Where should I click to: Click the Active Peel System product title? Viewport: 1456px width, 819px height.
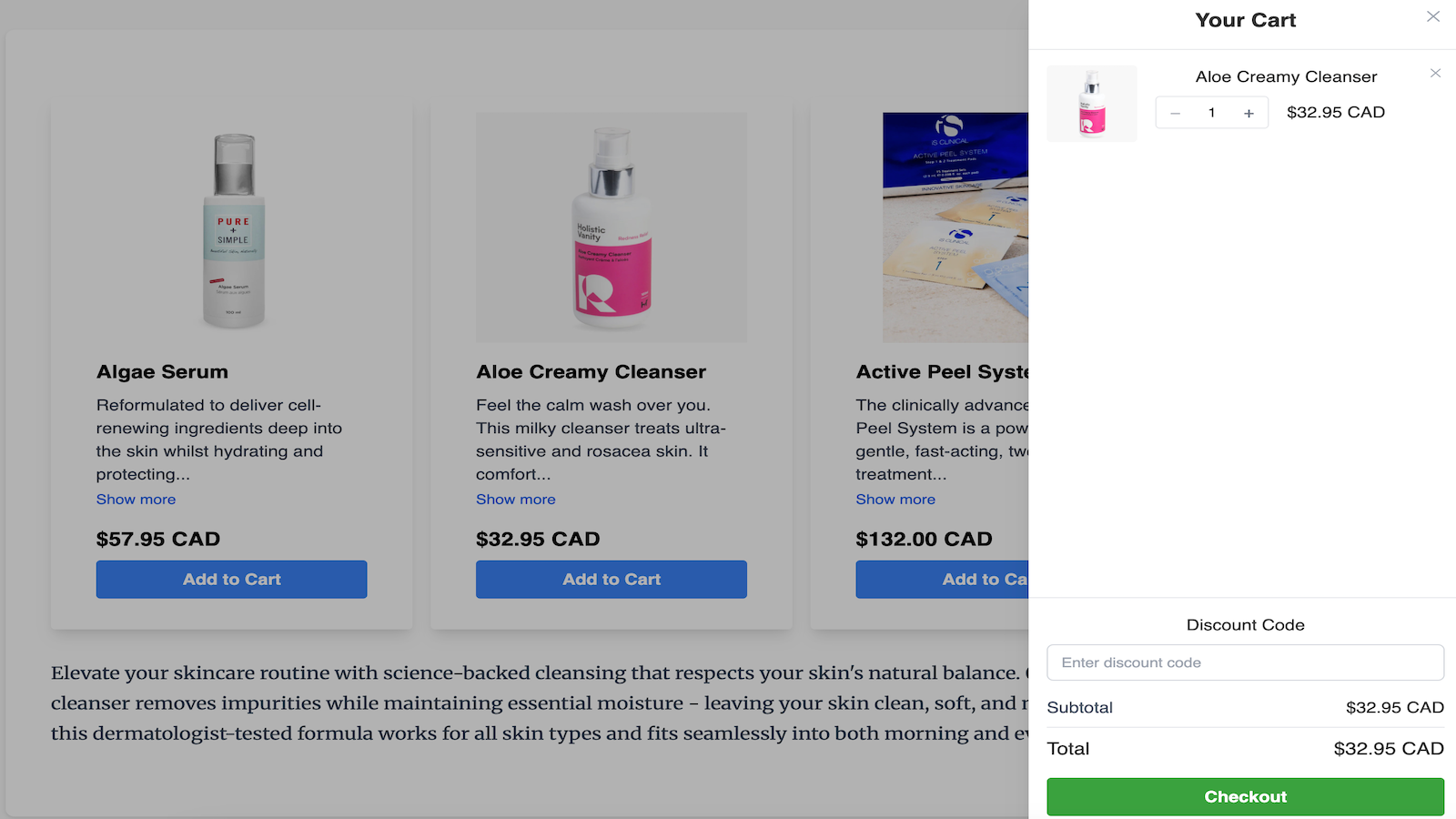[x=942, y=372]
